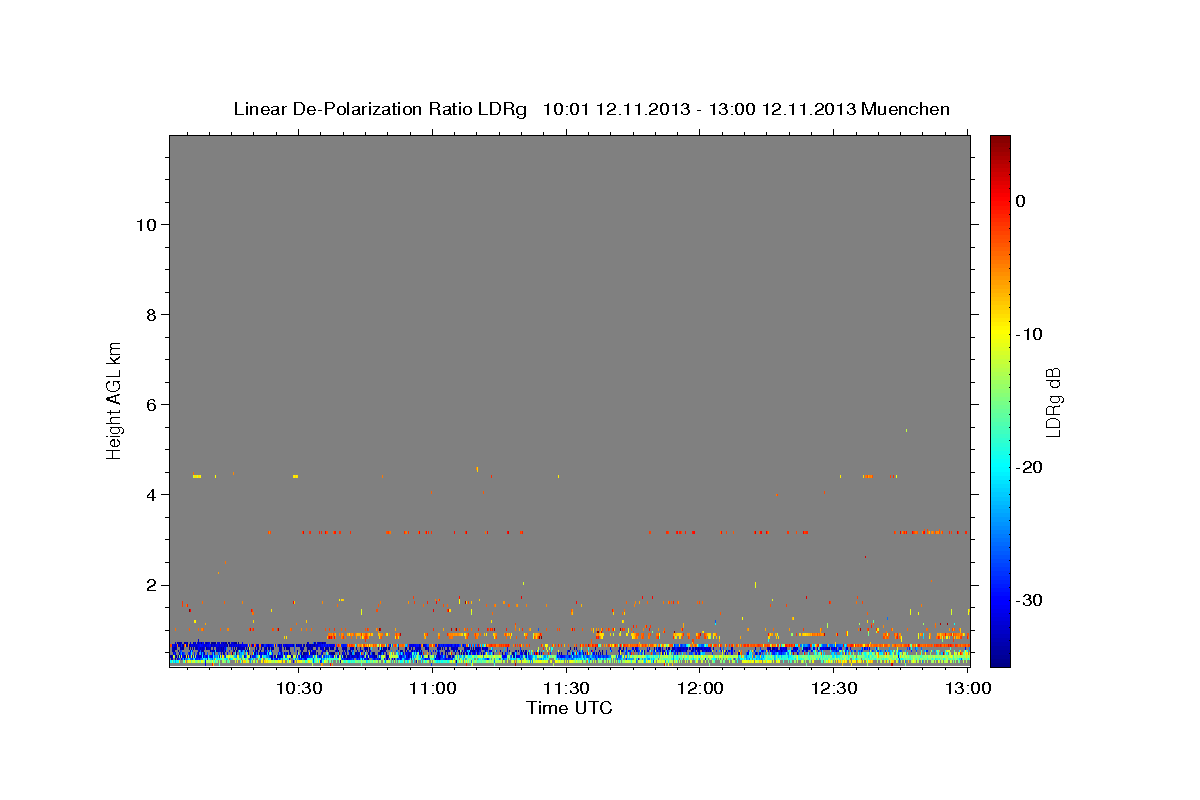Click the height tick label 8

154,315
